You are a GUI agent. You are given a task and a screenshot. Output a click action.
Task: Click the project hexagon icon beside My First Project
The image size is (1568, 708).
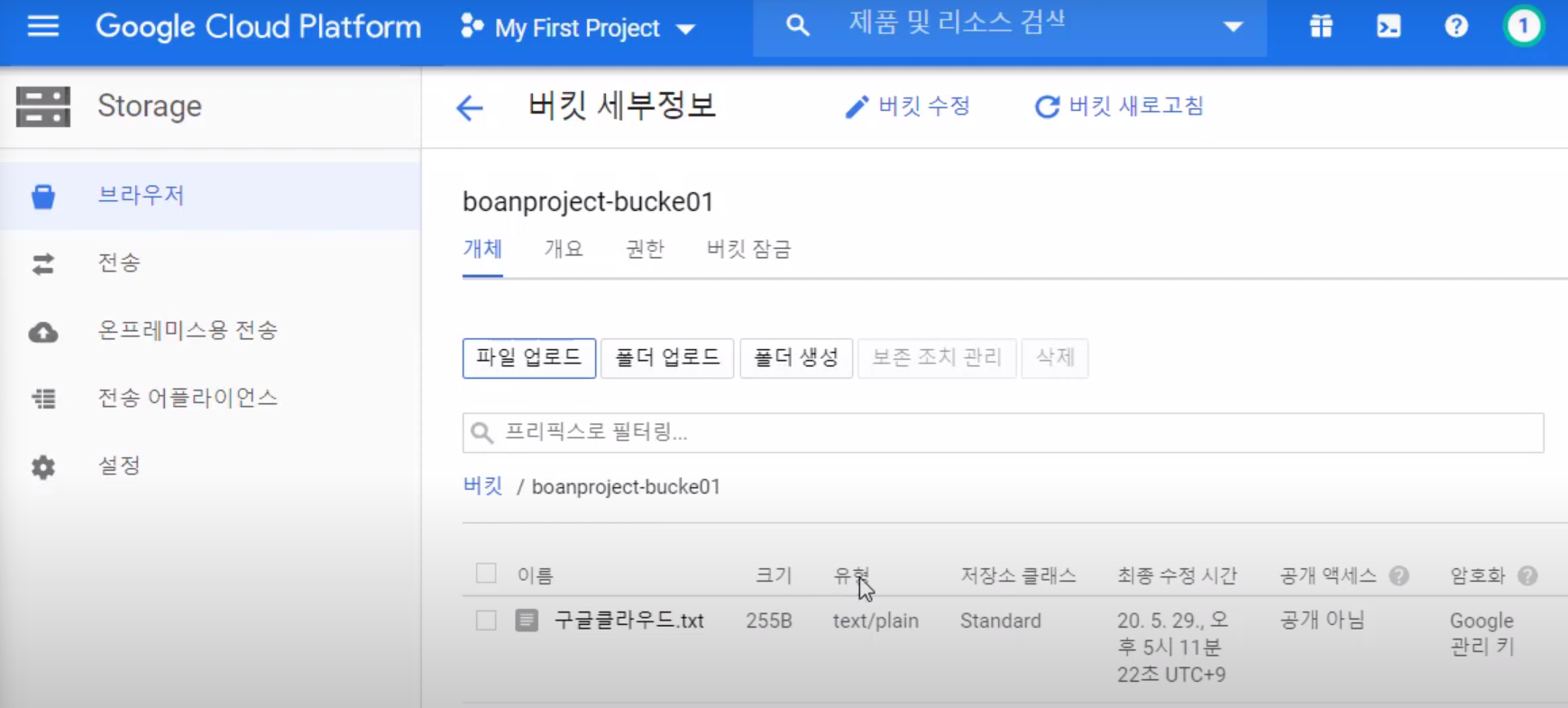click(x=471, y=26)
